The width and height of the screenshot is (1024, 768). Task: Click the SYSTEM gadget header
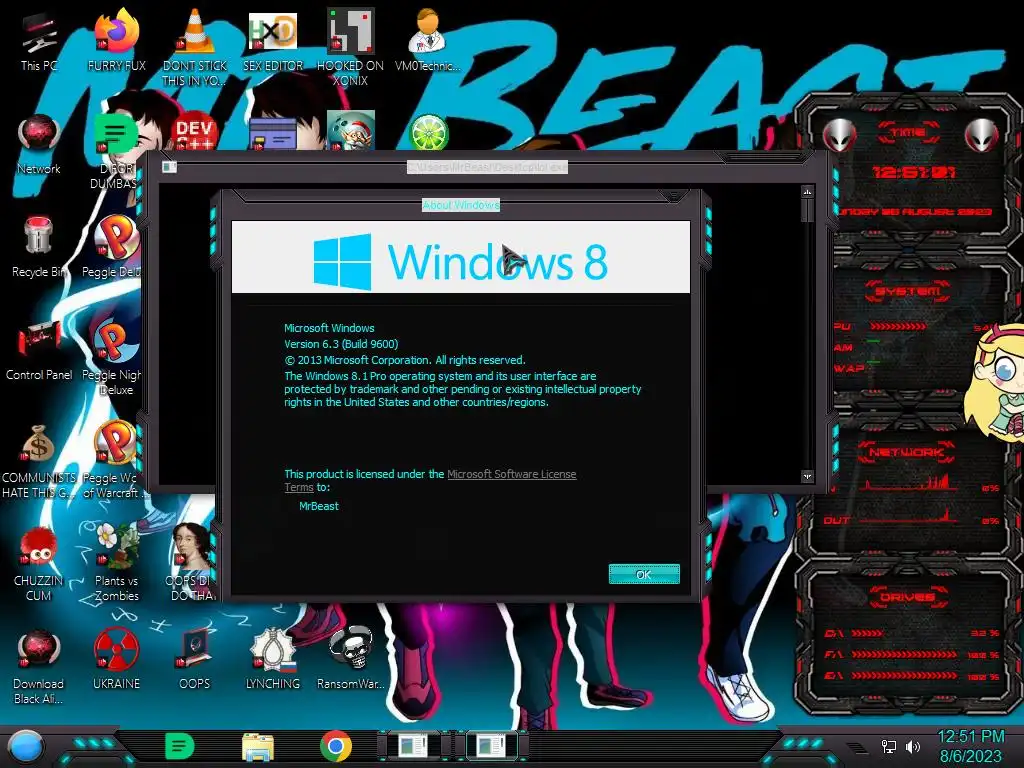[x=908, y=291]
